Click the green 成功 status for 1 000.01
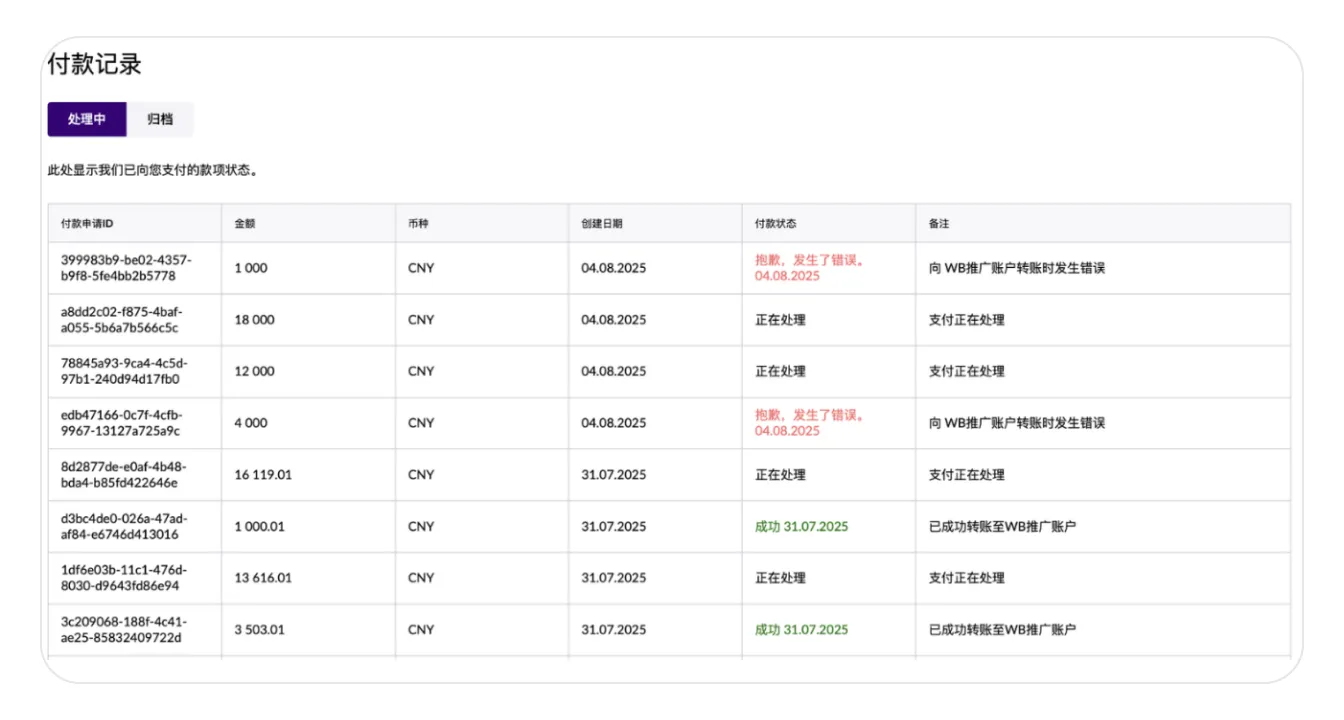The height and width of the screenshot is (720, 1344). click(x=801, y=526)
